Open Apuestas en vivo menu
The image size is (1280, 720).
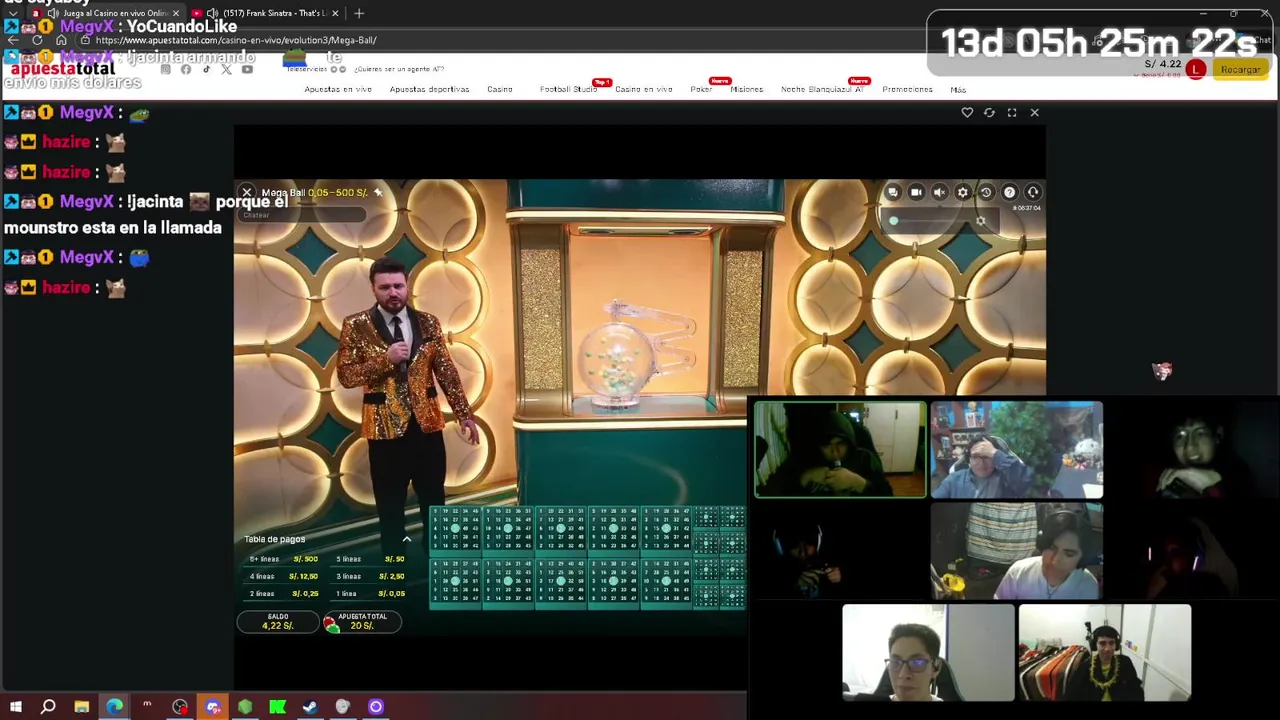pyautogui.click(x=337, y=90)
